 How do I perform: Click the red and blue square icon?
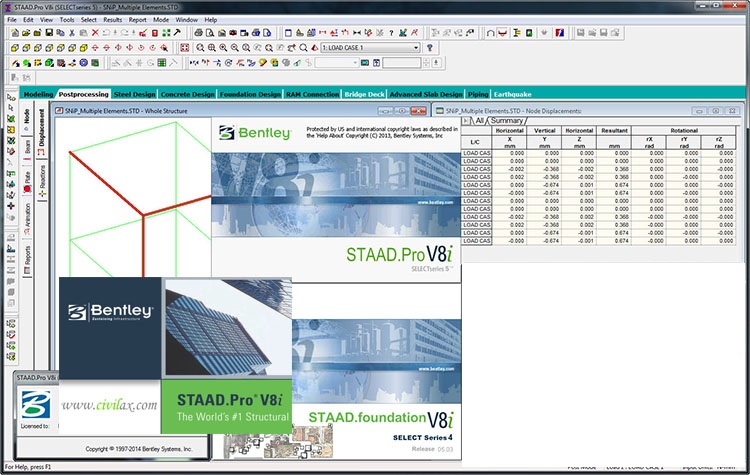point(560,33)
